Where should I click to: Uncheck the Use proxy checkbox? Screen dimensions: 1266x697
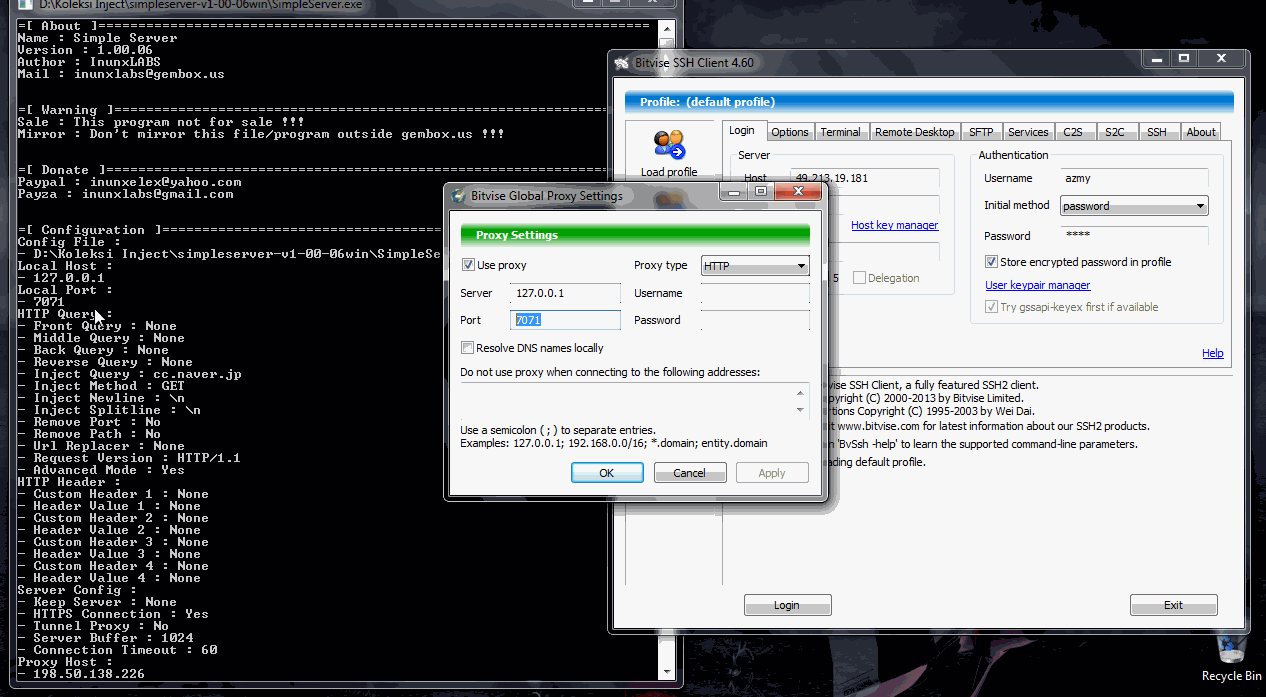tap(468, 265)
